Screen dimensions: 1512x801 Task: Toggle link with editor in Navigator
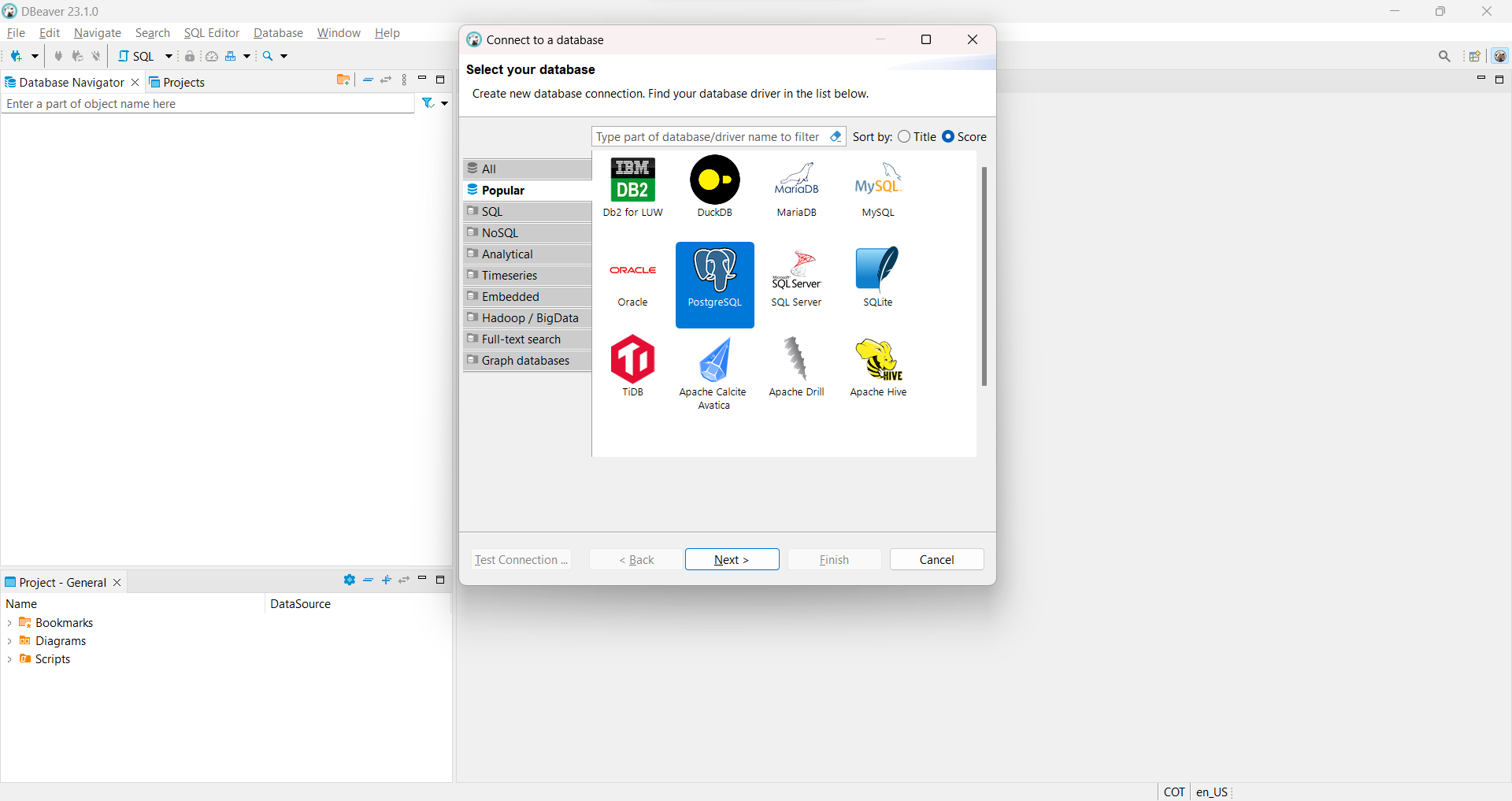(x=386, y=80)
